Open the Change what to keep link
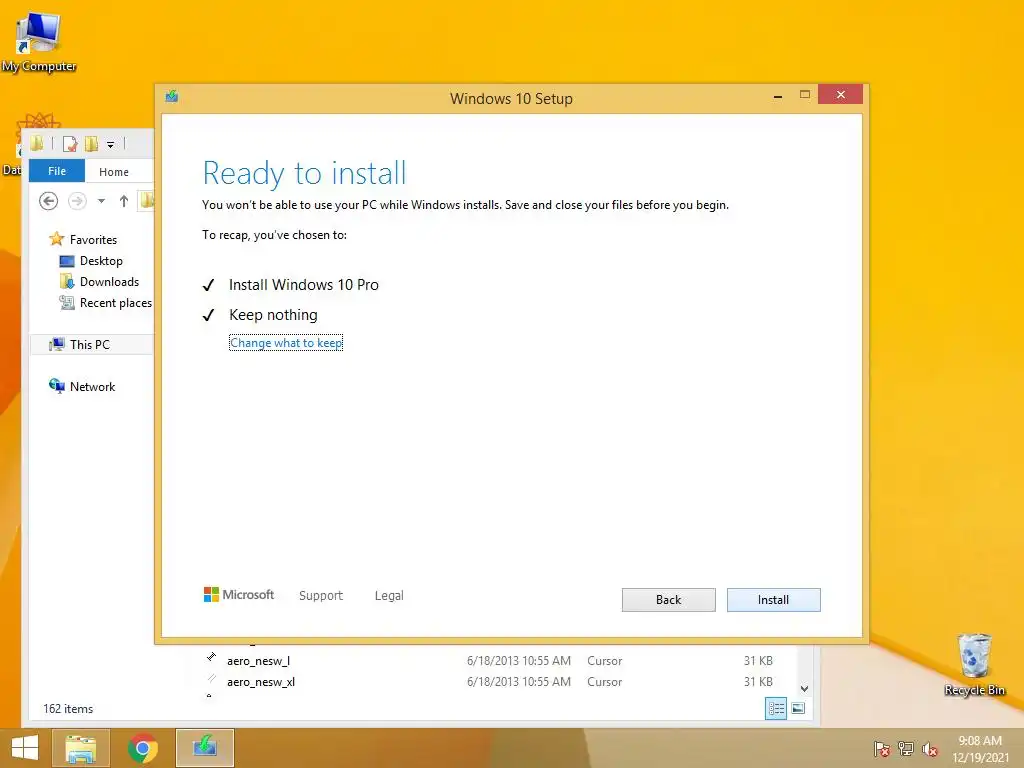1024x768 pixels. pos(286,343)
